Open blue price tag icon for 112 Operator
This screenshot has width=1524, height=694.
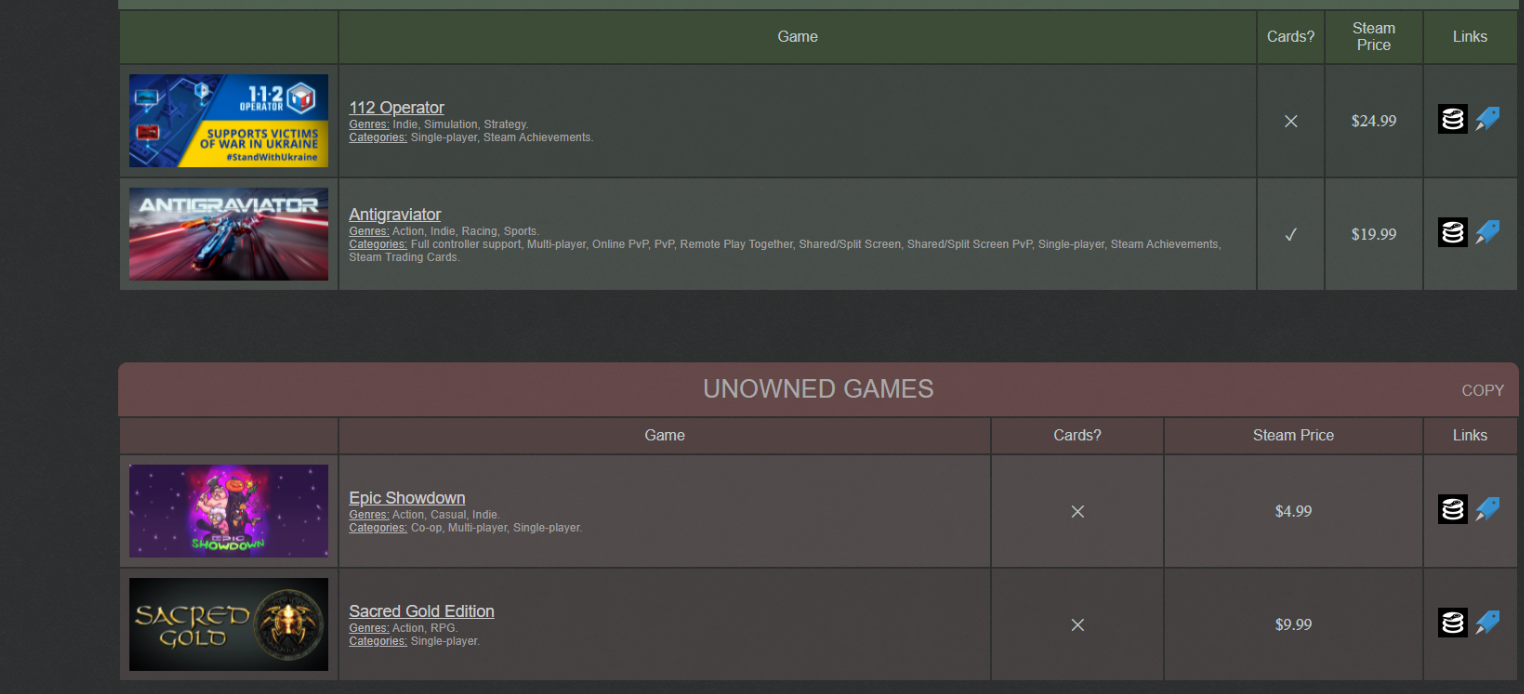pyautogui.click(x=1488, y=120)
